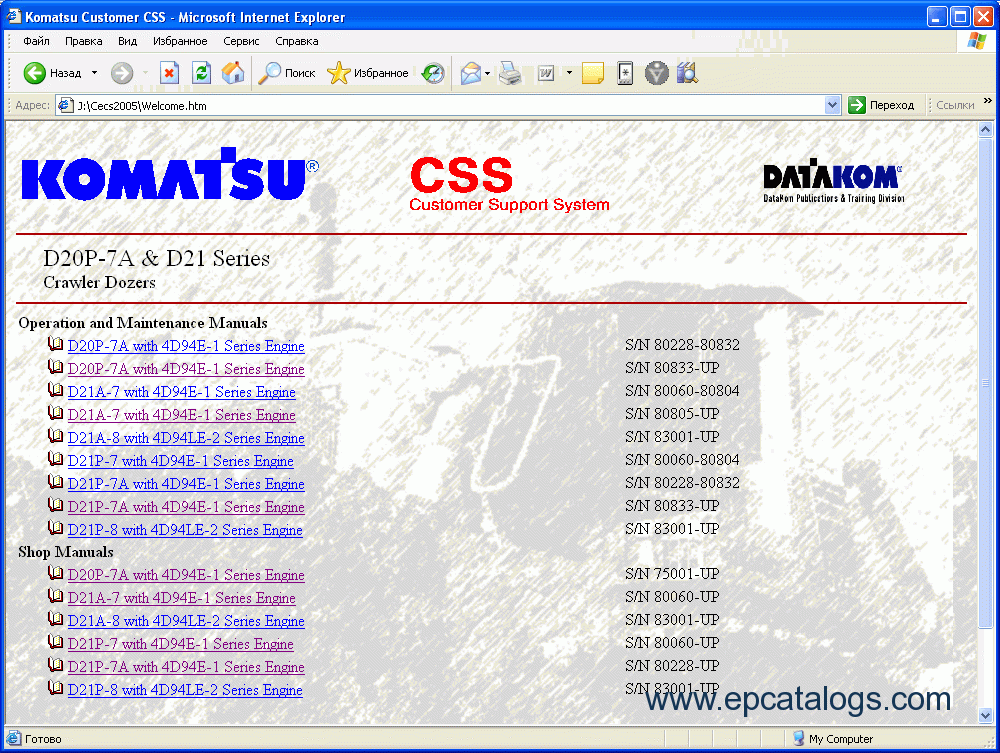Open D21P-8 4D94LE-2 O&M manual link
This screenshot has height=753, width=1000.
coord(185,530)
